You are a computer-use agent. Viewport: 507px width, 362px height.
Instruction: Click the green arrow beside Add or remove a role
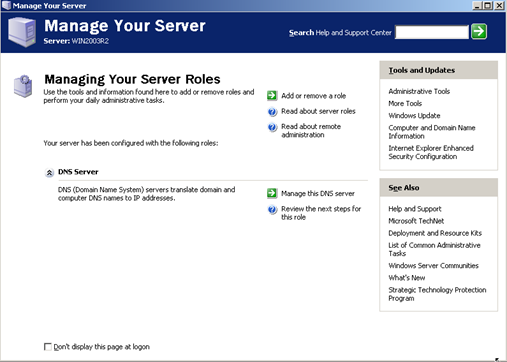pyautogui.click(x=272, y=95)
